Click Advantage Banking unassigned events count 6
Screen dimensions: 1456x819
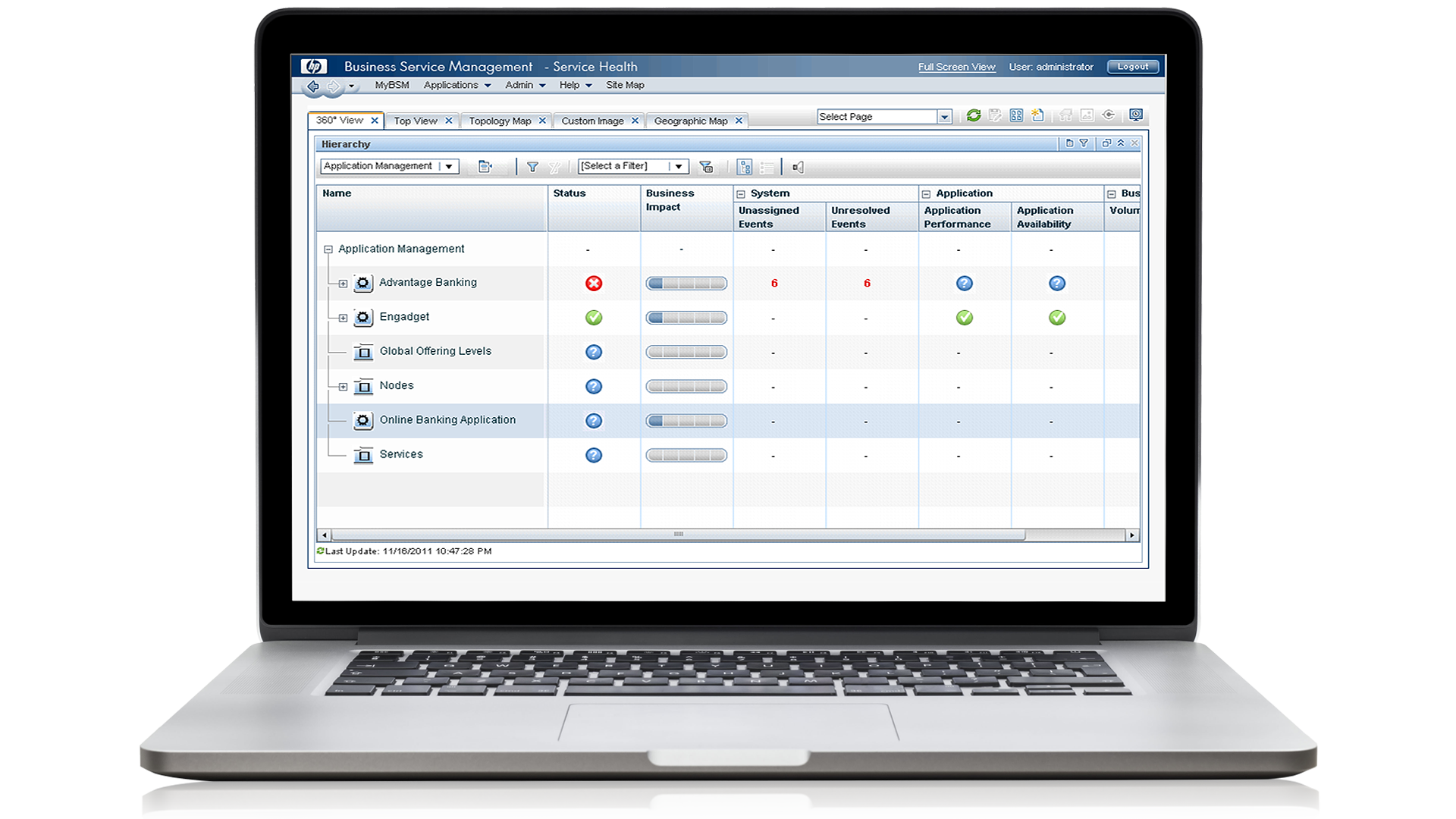774,284
